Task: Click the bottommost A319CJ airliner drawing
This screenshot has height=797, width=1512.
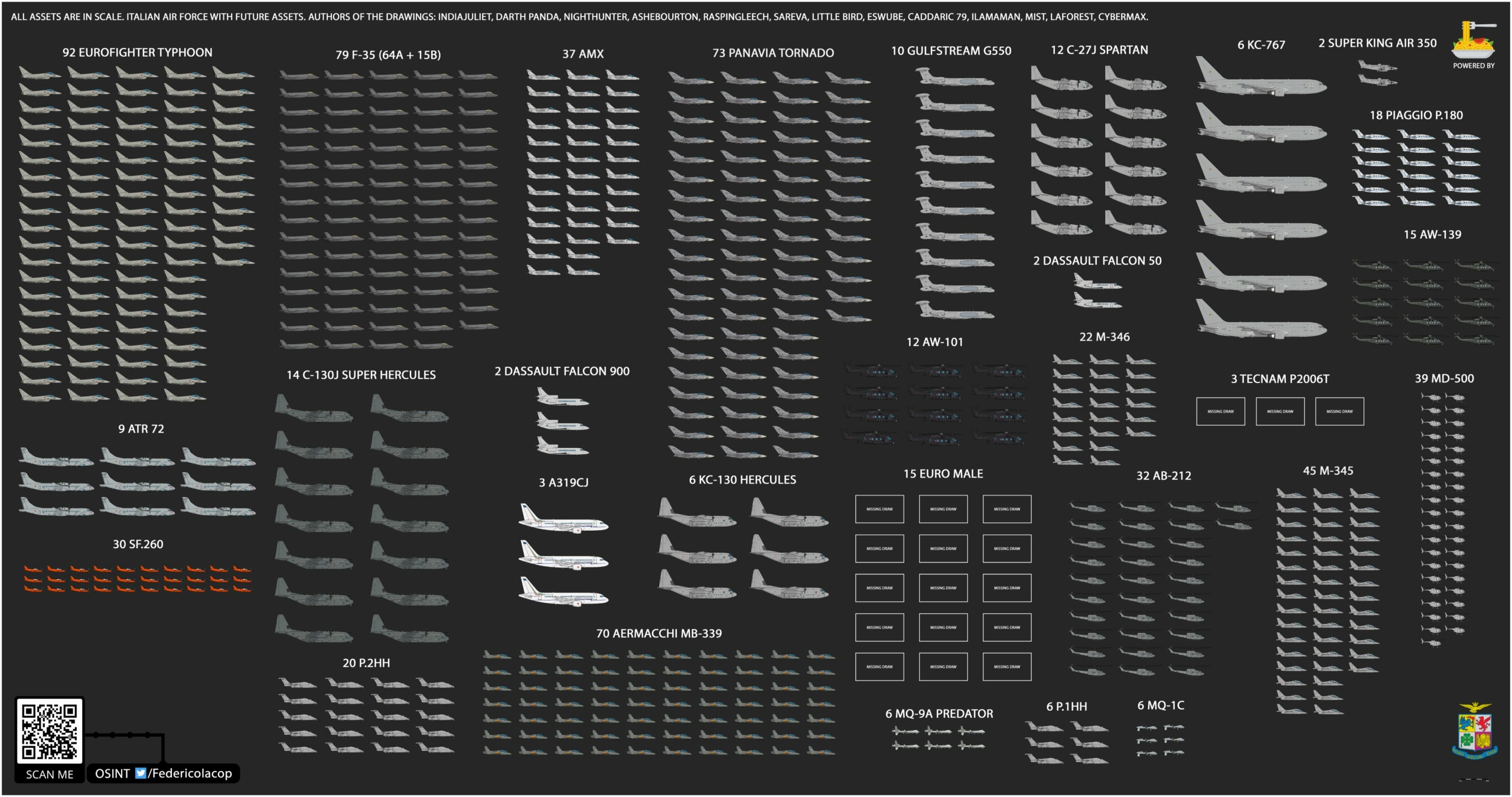Action: [x=563, y=592]
